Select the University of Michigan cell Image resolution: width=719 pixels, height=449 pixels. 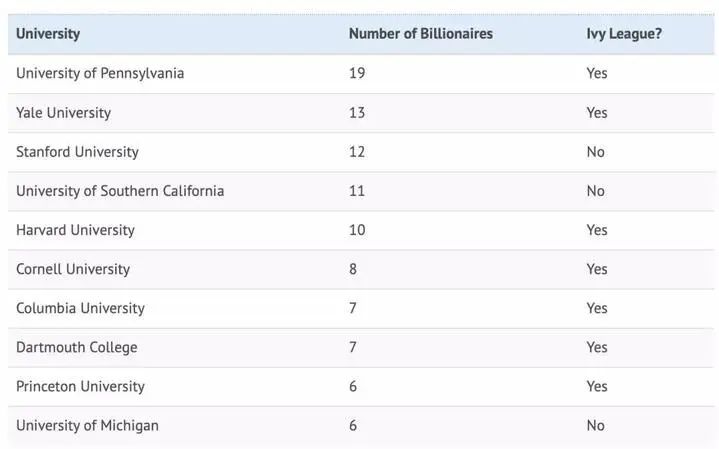click(87, 425)
